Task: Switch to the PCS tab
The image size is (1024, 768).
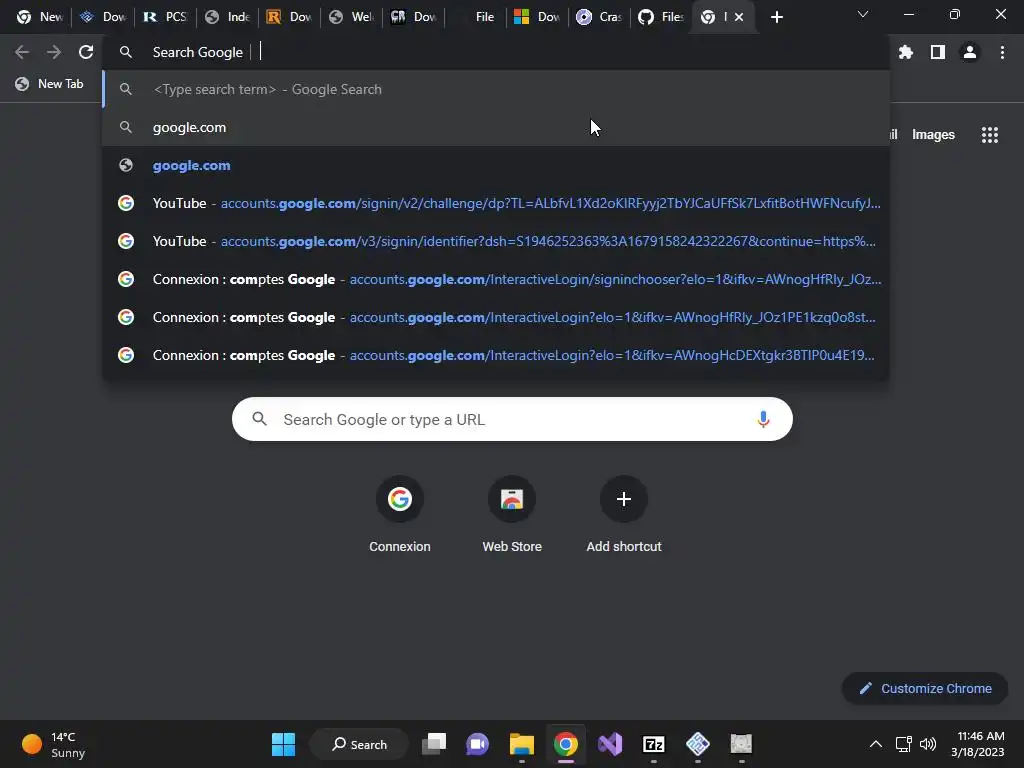Action: pyautogui.click(x=165, y=17)
